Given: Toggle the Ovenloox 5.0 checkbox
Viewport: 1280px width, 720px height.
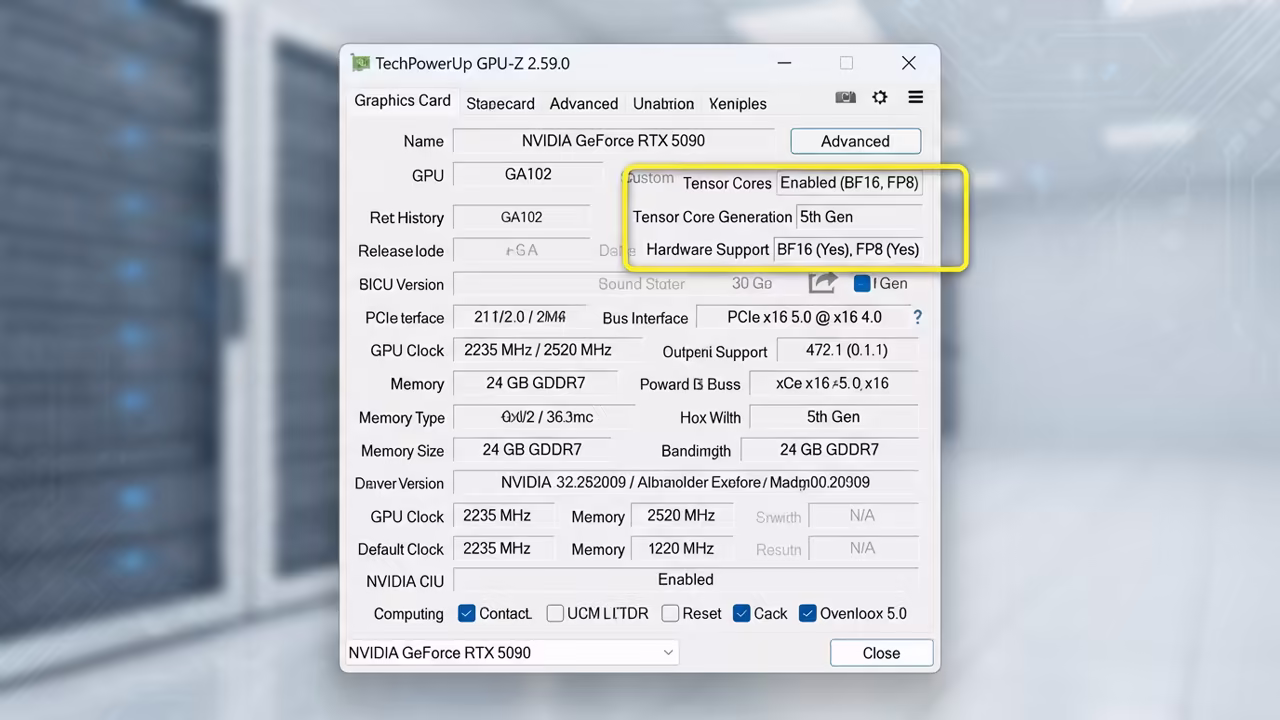Looking at the screenshot, I should [807, 613].
